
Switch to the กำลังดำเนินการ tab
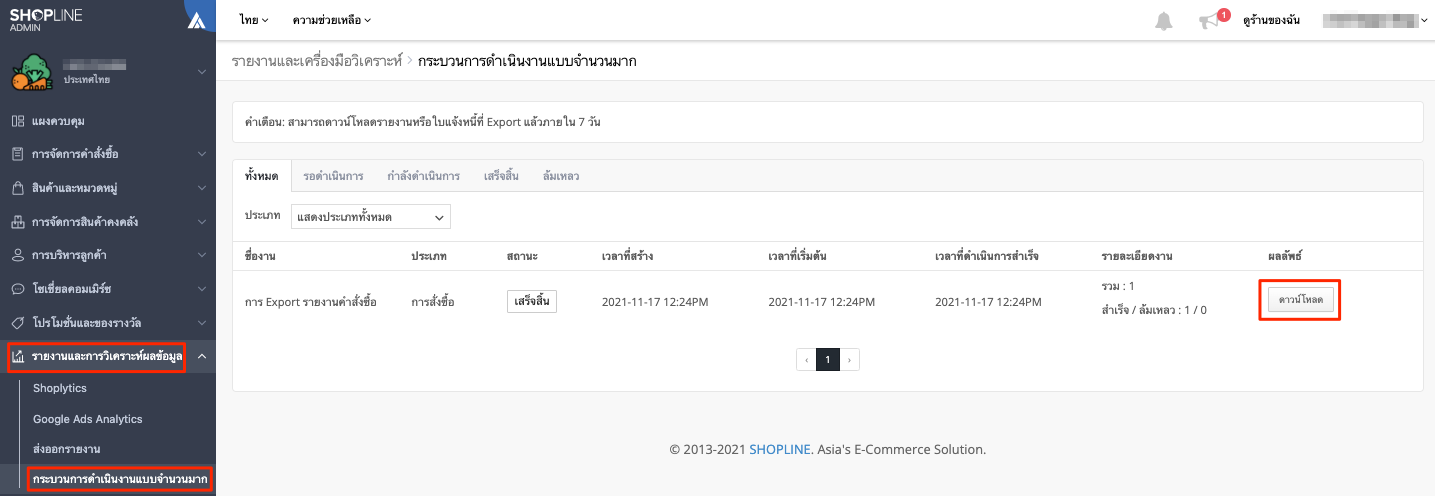(423, 175)
